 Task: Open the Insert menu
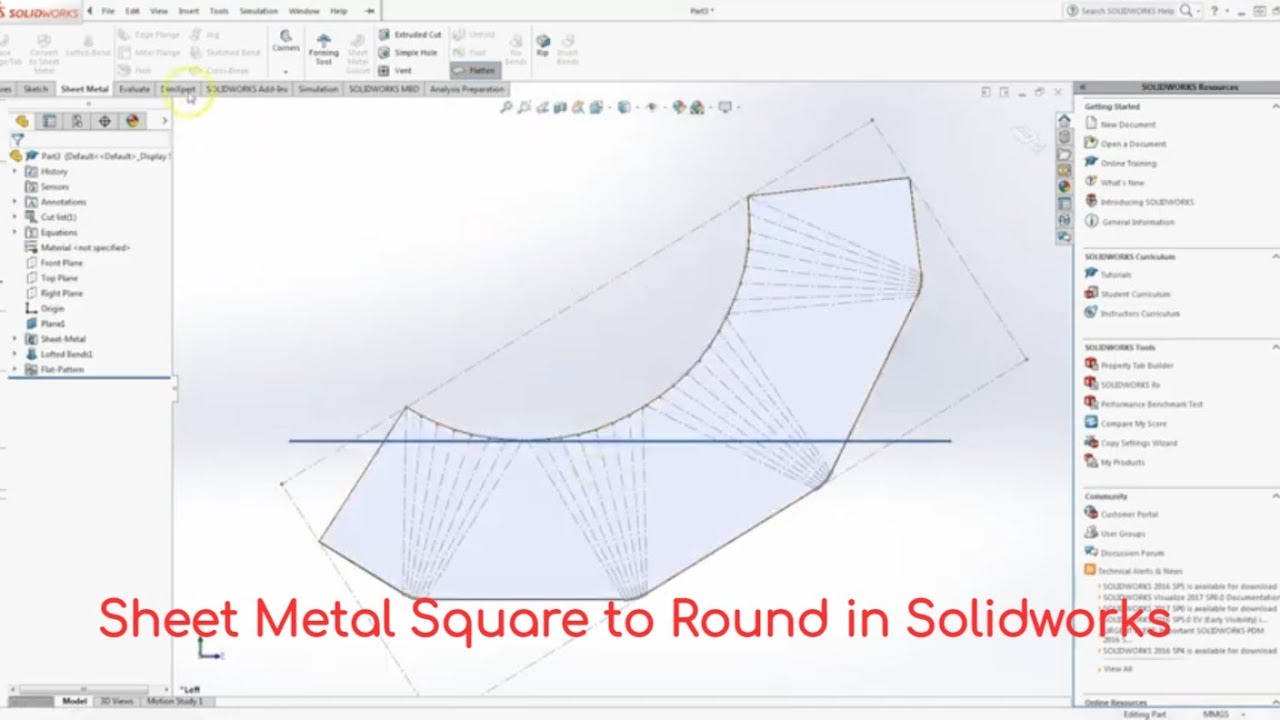click(x=188, y=11)
